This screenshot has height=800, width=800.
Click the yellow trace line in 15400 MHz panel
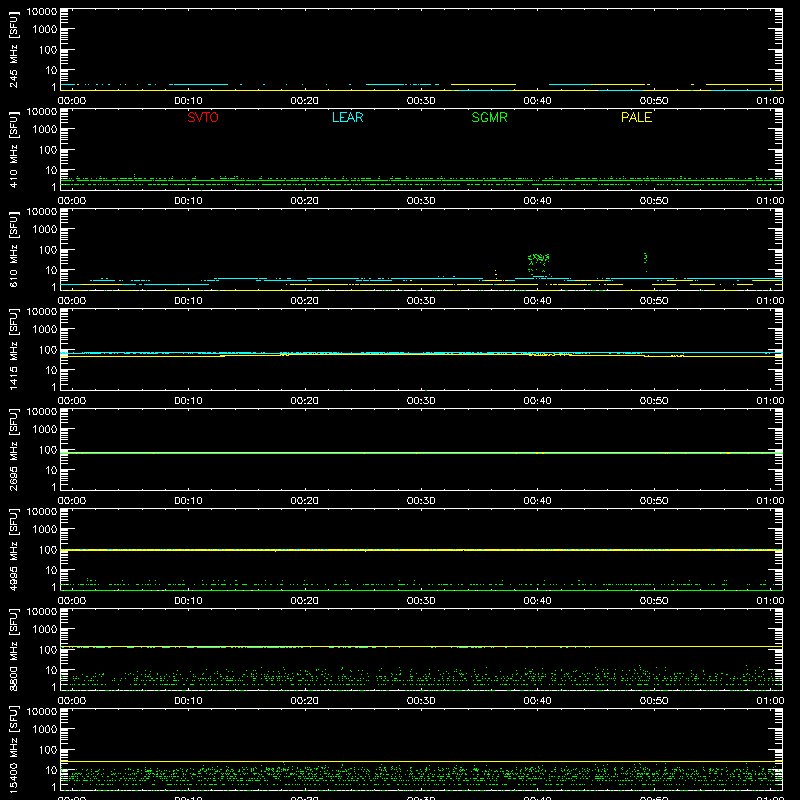[x=421, y=761]
